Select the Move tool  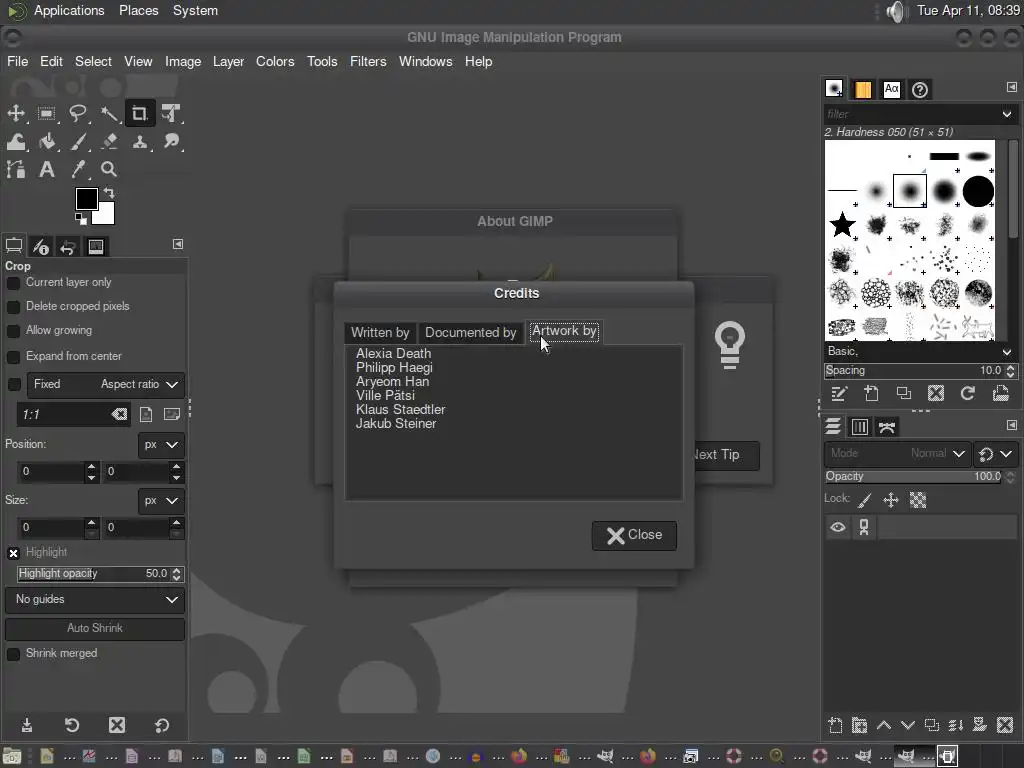point(16,114)
